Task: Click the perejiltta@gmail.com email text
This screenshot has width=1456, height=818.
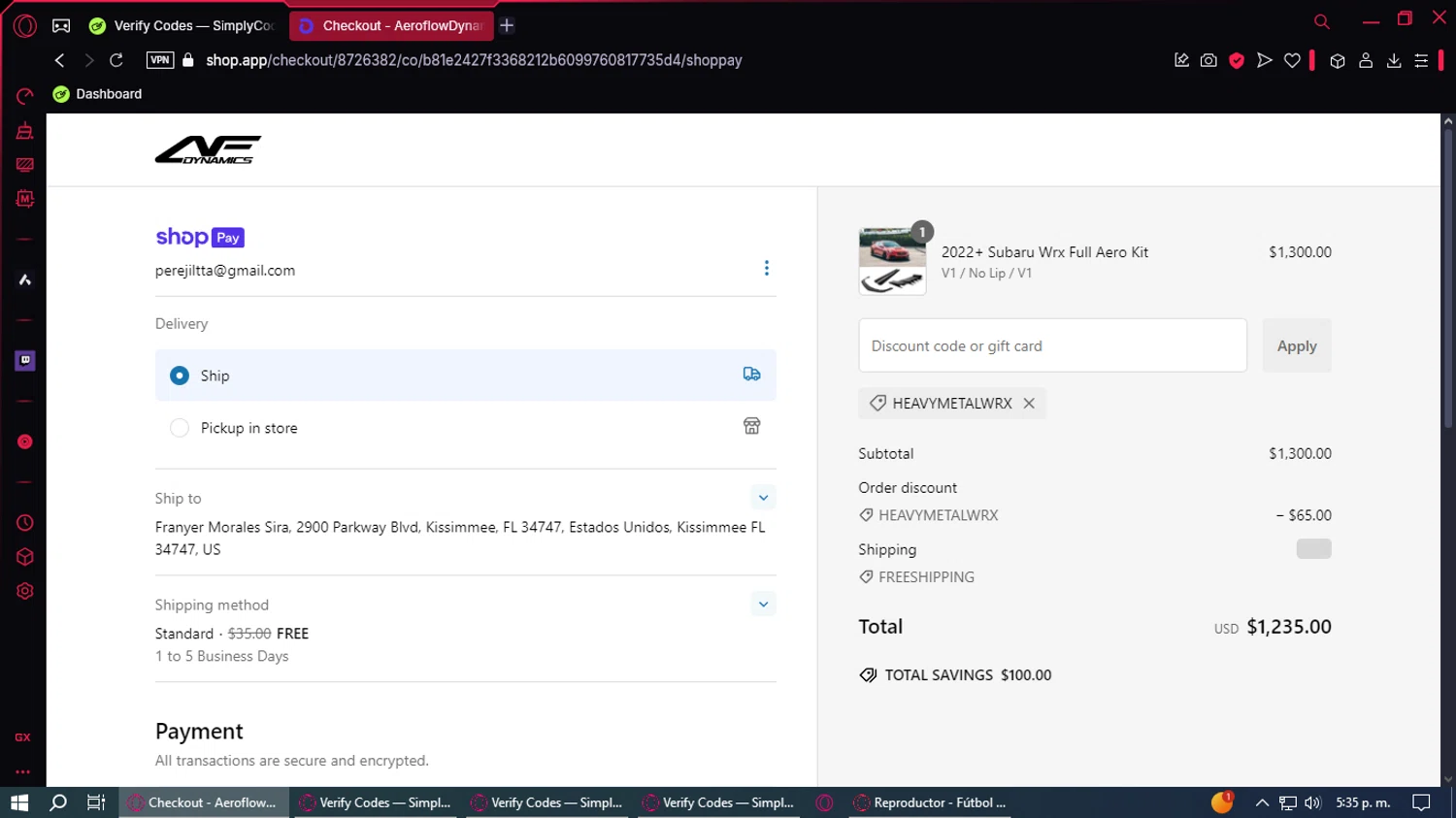Action: pyautogui.click(x=225, y=271)
